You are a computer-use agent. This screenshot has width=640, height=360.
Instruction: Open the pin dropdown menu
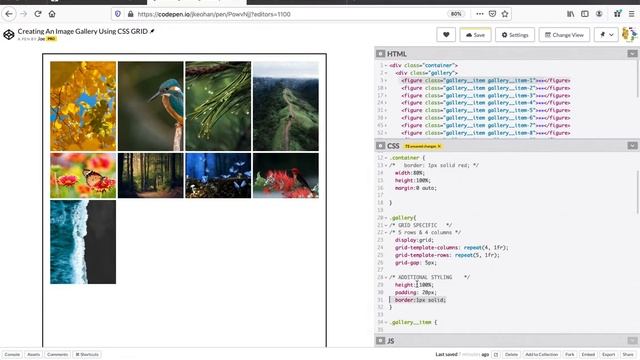coord(606,35)
